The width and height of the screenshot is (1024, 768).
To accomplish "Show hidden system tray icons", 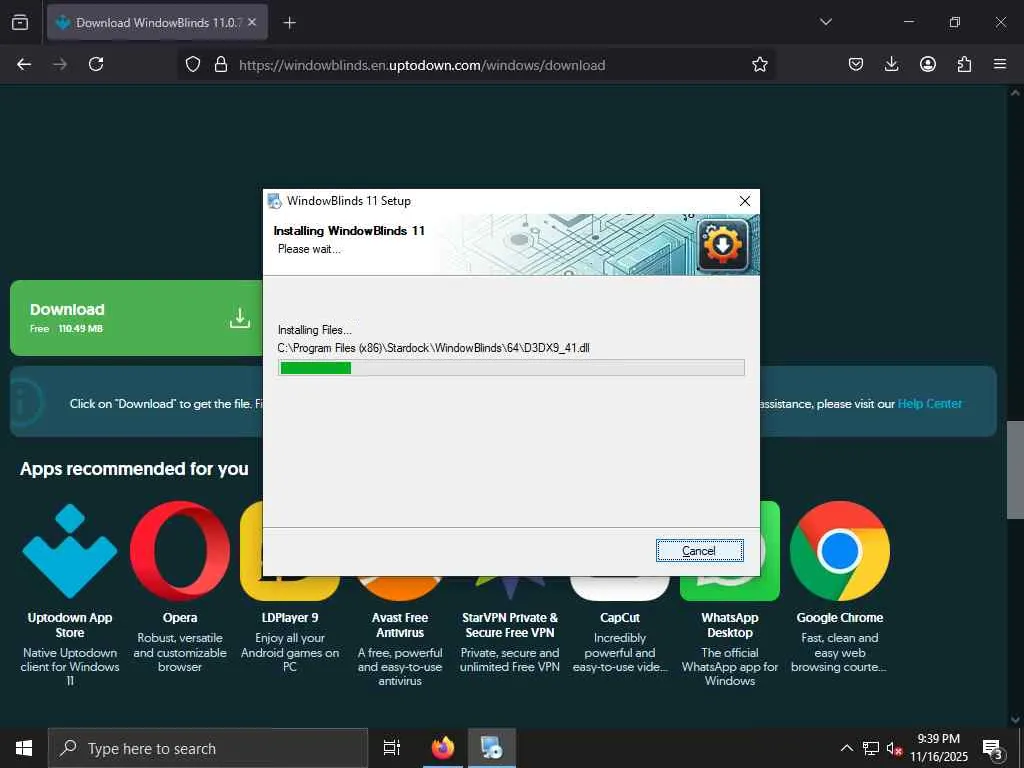I will pyautogui.click(x=846, y=748).
